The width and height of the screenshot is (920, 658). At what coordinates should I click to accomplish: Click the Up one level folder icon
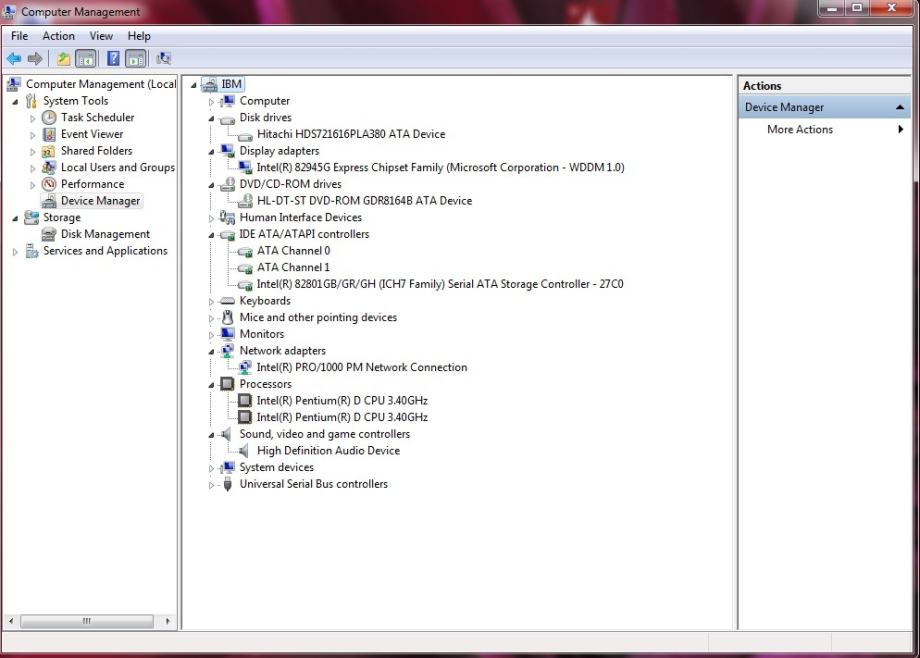point(63,58)
